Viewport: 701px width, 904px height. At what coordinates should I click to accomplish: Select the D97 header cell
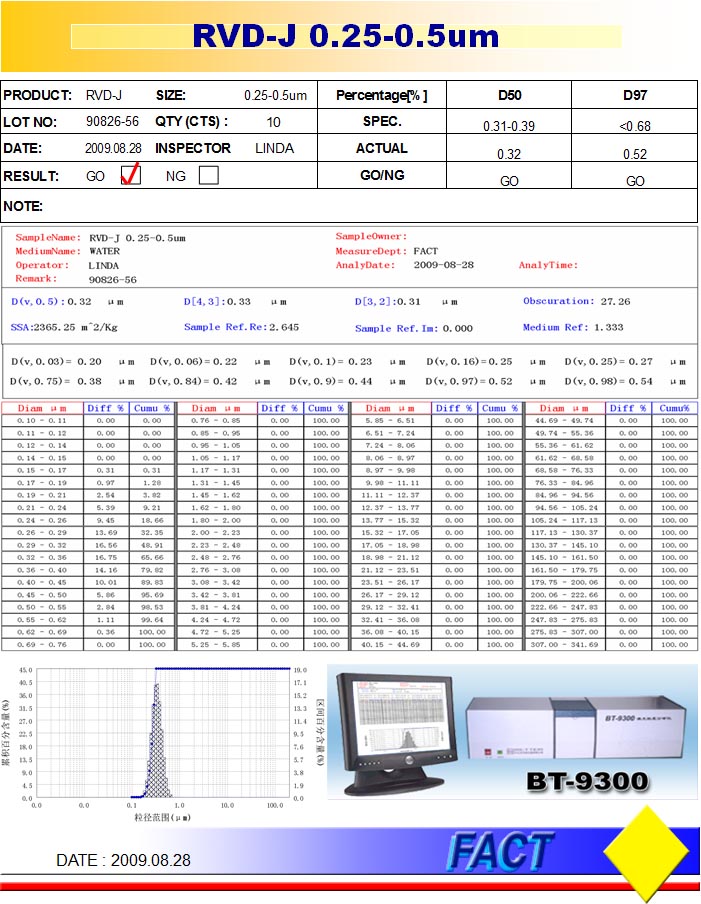[635, 95]
